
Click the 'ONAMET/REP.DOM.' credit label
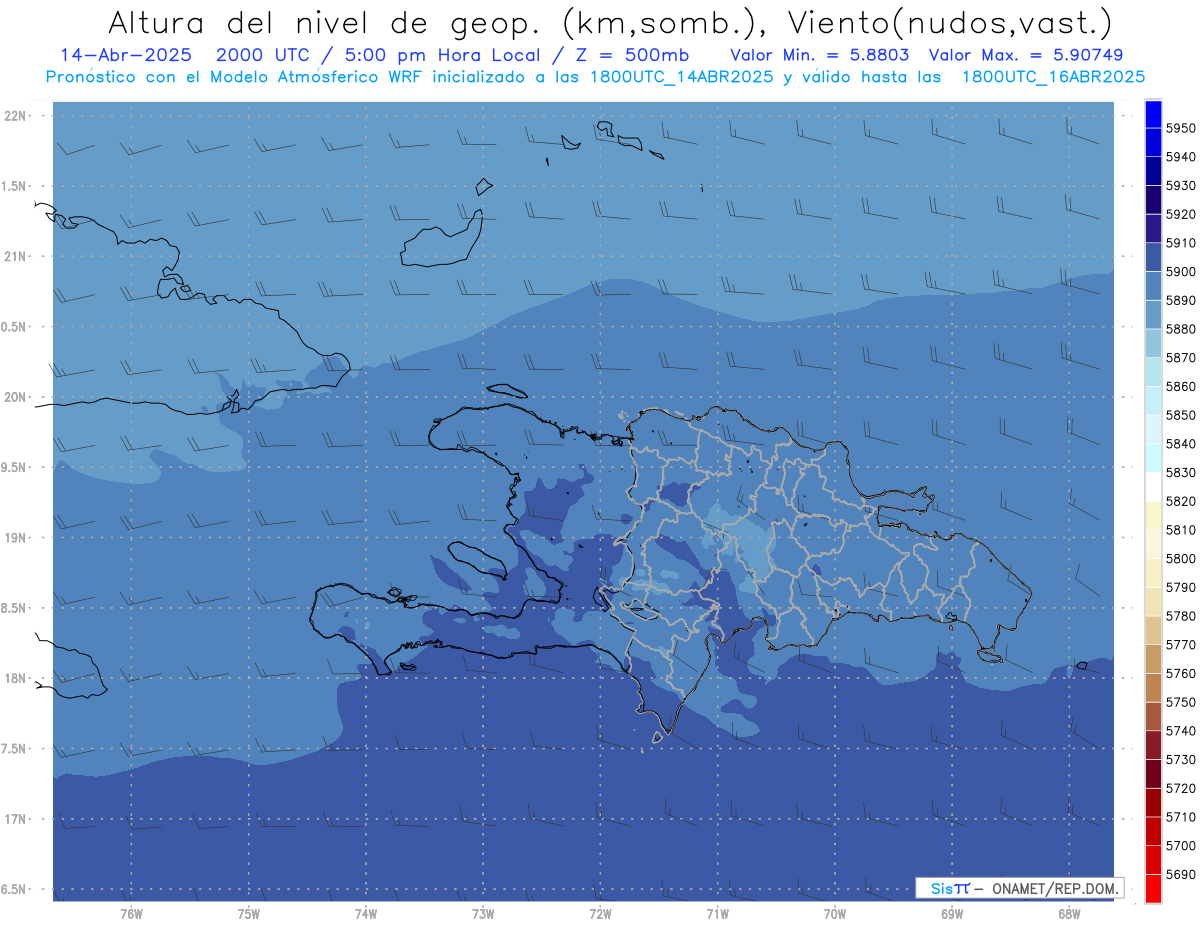pyautogui.click(x=1055, y=888)
